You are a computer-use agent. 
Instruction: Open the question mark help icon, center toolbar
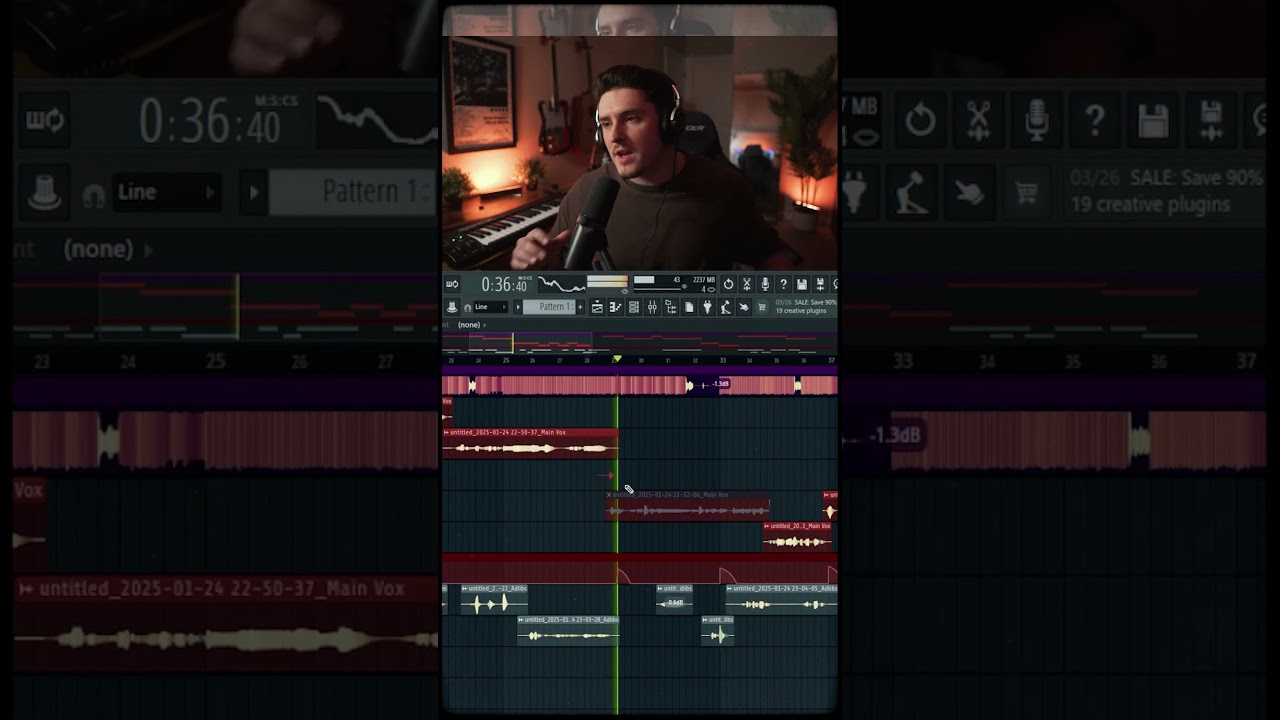tap(783, 284)
